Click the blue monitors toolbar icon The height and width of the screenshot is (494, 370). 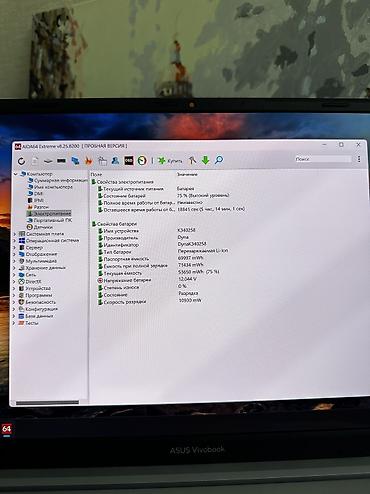point(75,161)
